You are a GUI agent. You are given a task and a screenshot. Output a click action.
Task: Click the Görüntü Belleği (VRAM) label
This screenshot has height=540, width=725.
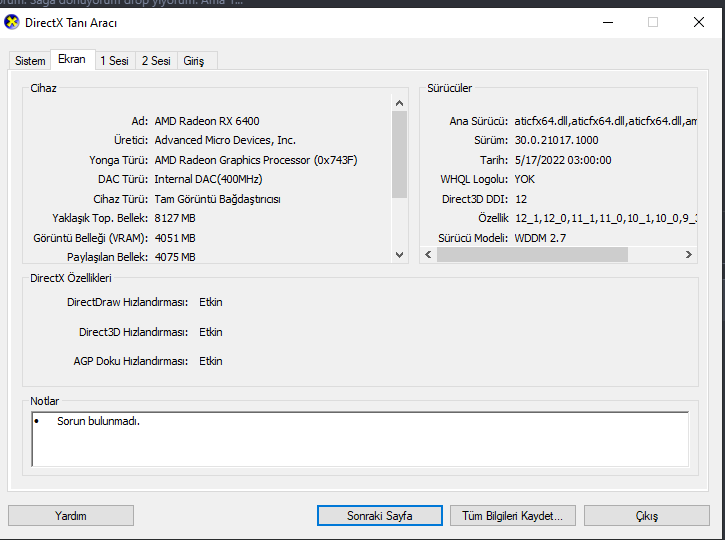point(91,238)
